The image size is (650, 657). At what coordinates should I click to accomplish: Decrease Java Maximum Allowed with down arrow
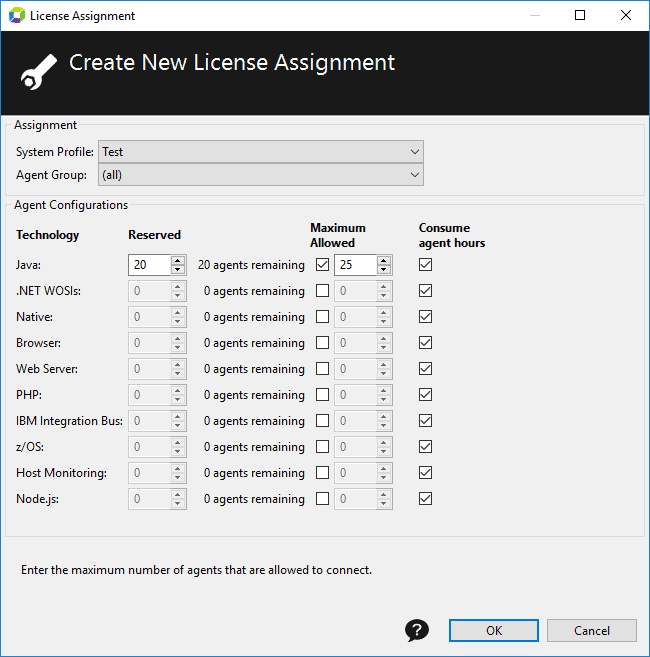(x=383, y=270)
